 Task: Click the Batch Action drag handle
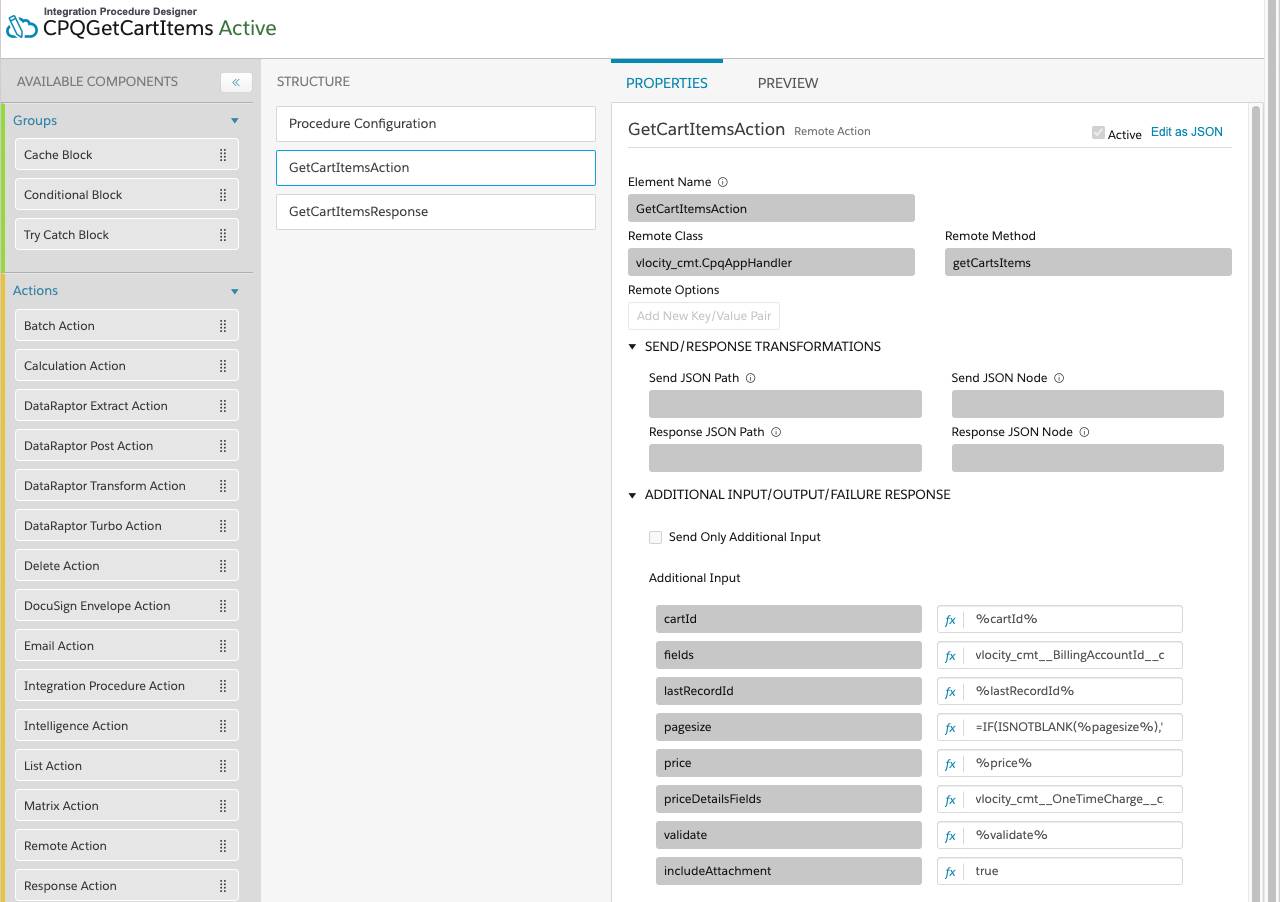click(223, 326)
